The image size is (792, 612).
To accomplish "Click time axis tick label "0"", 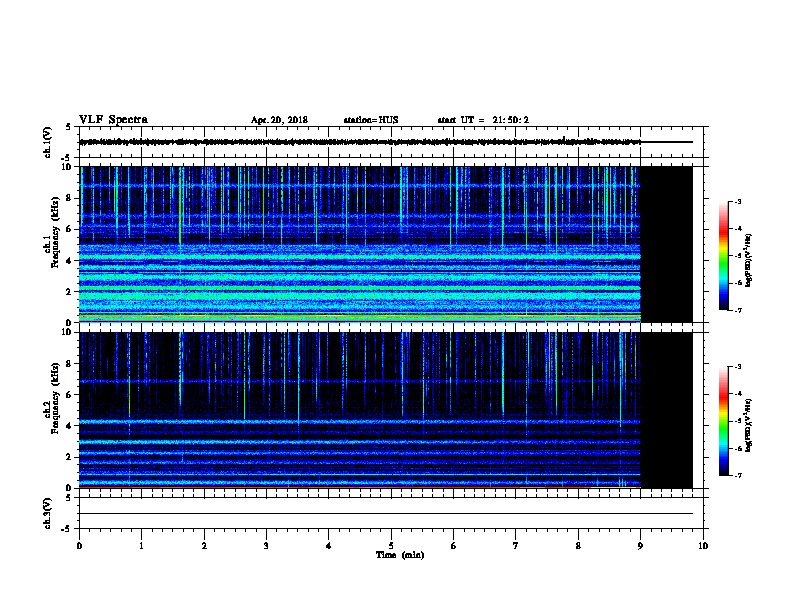I will [79, 546].
